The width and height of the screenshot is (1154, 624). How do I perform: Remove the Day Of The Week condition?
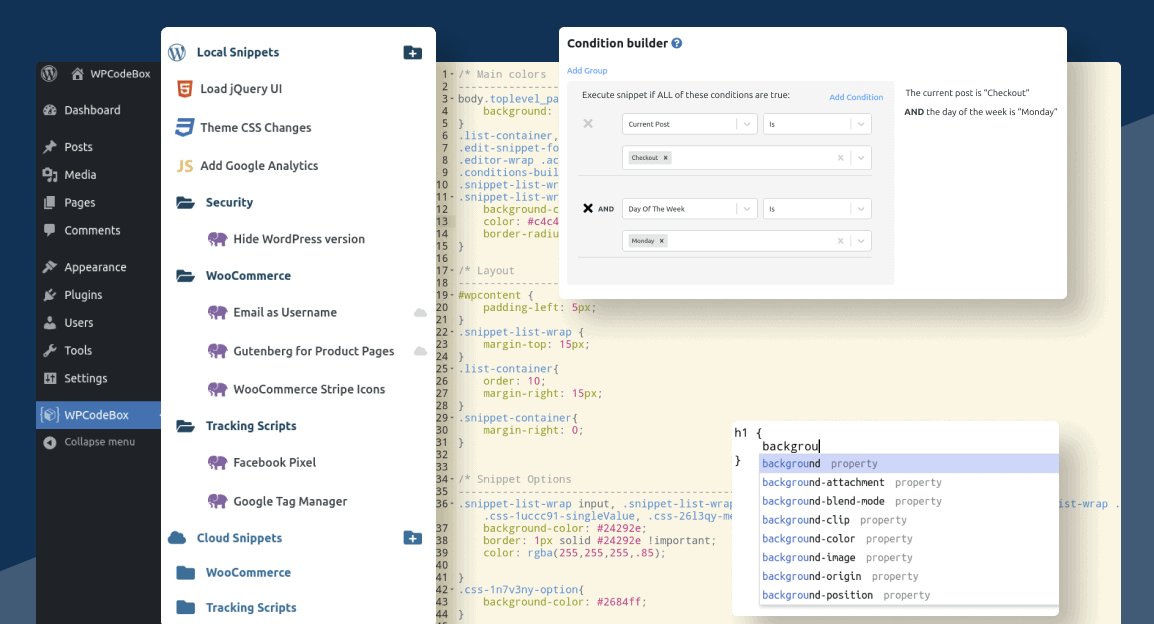(588, 208)
